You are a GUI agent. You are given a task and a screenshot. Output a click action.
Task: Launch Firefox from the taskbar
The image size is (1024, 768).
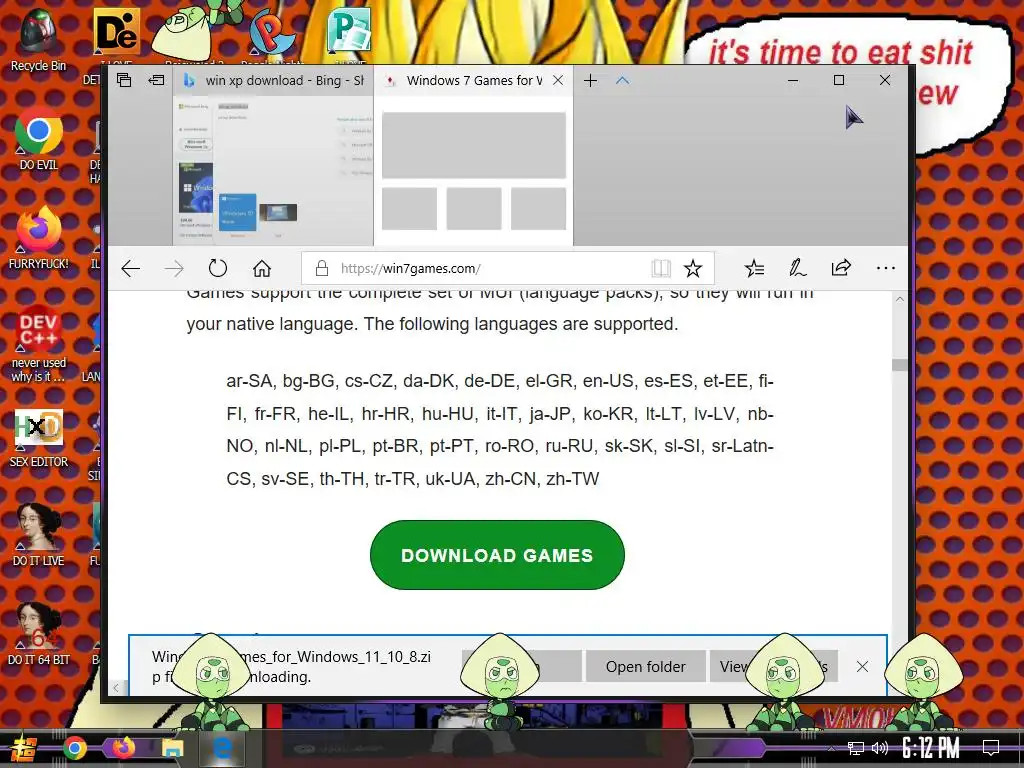(x=123, y=747)
